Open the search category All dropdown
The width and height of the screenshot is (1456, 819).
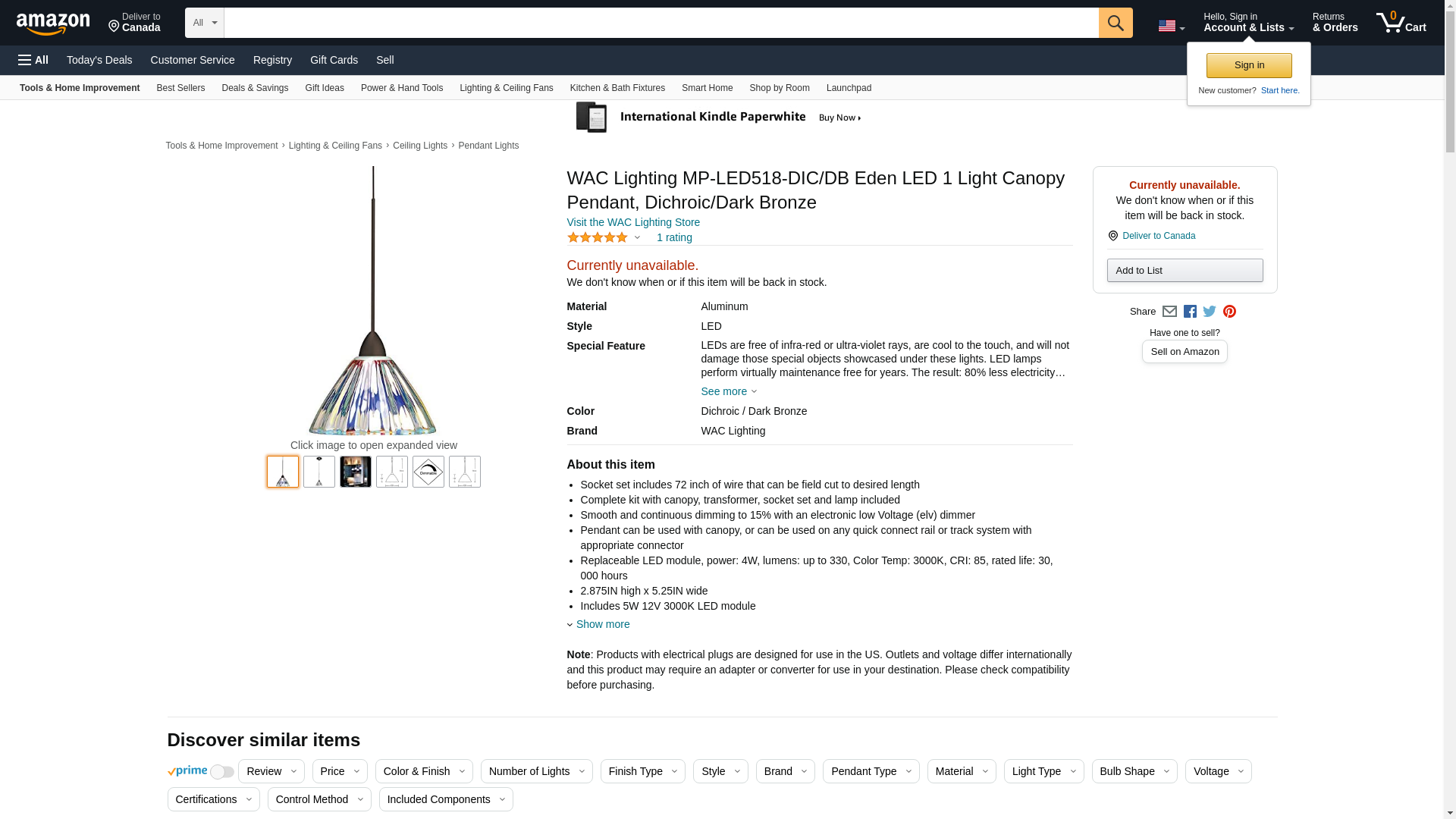pos(204,23)
